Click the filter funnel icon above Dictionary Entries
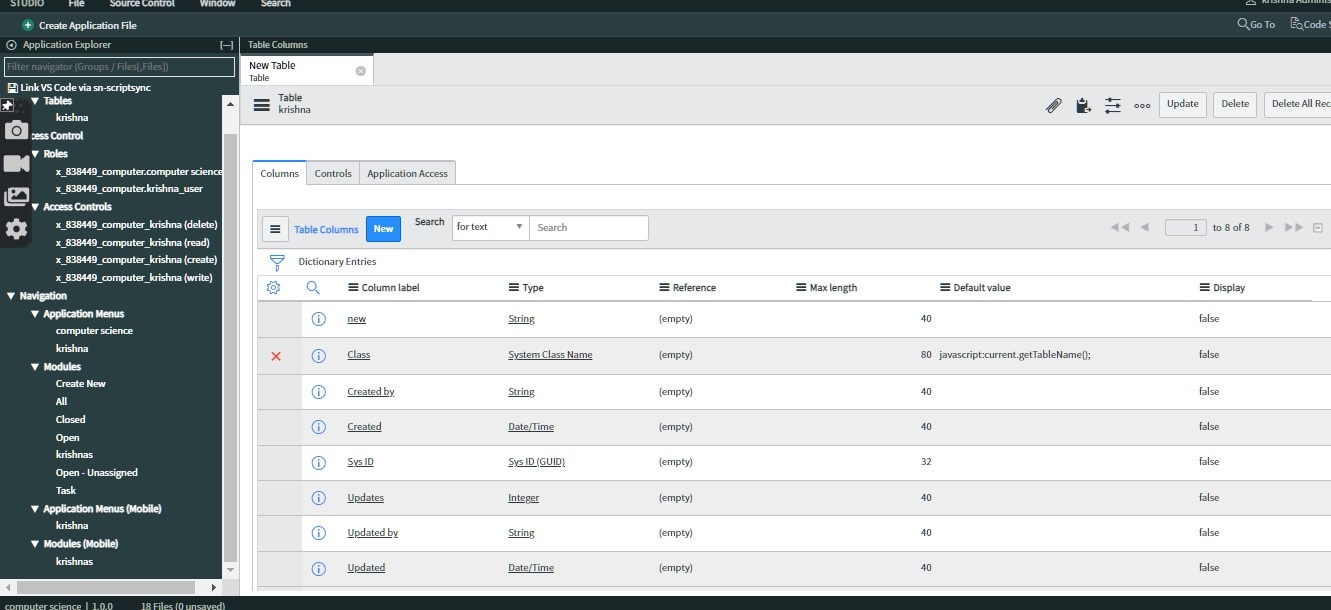The height and width of the screenshot is (610, 1331). click(x=277, y=262)
